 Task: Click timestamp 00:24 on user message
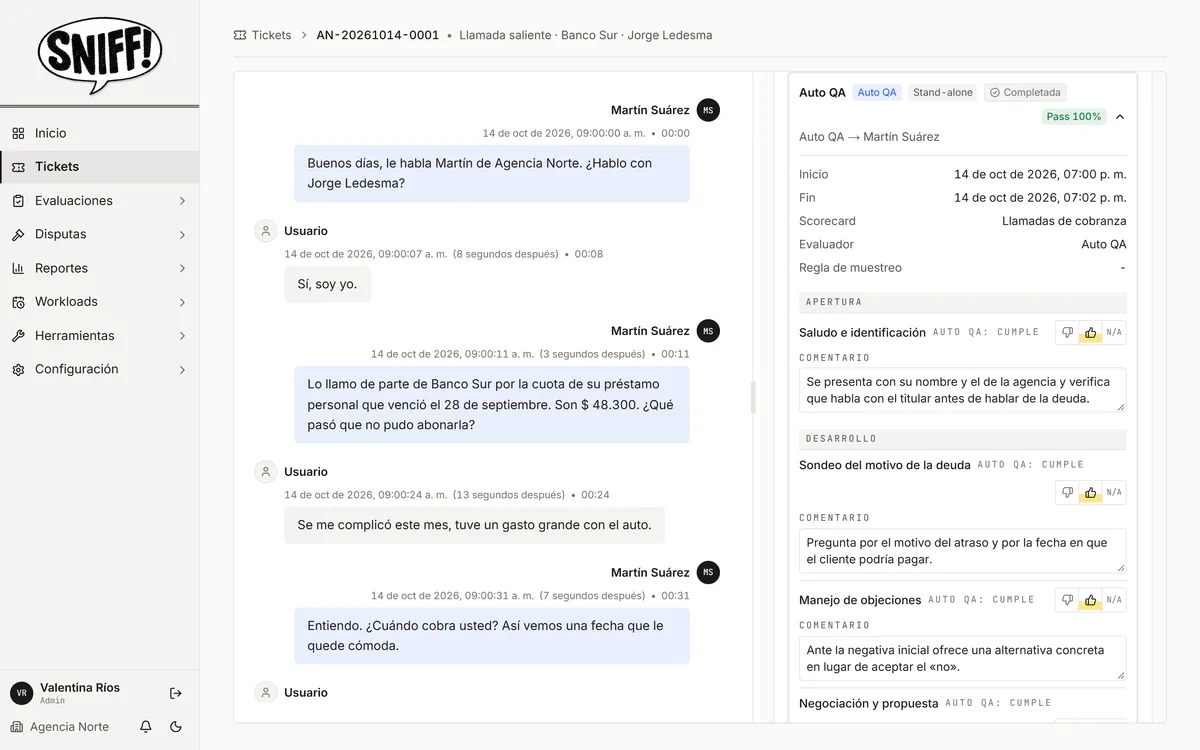pos(595,495)
